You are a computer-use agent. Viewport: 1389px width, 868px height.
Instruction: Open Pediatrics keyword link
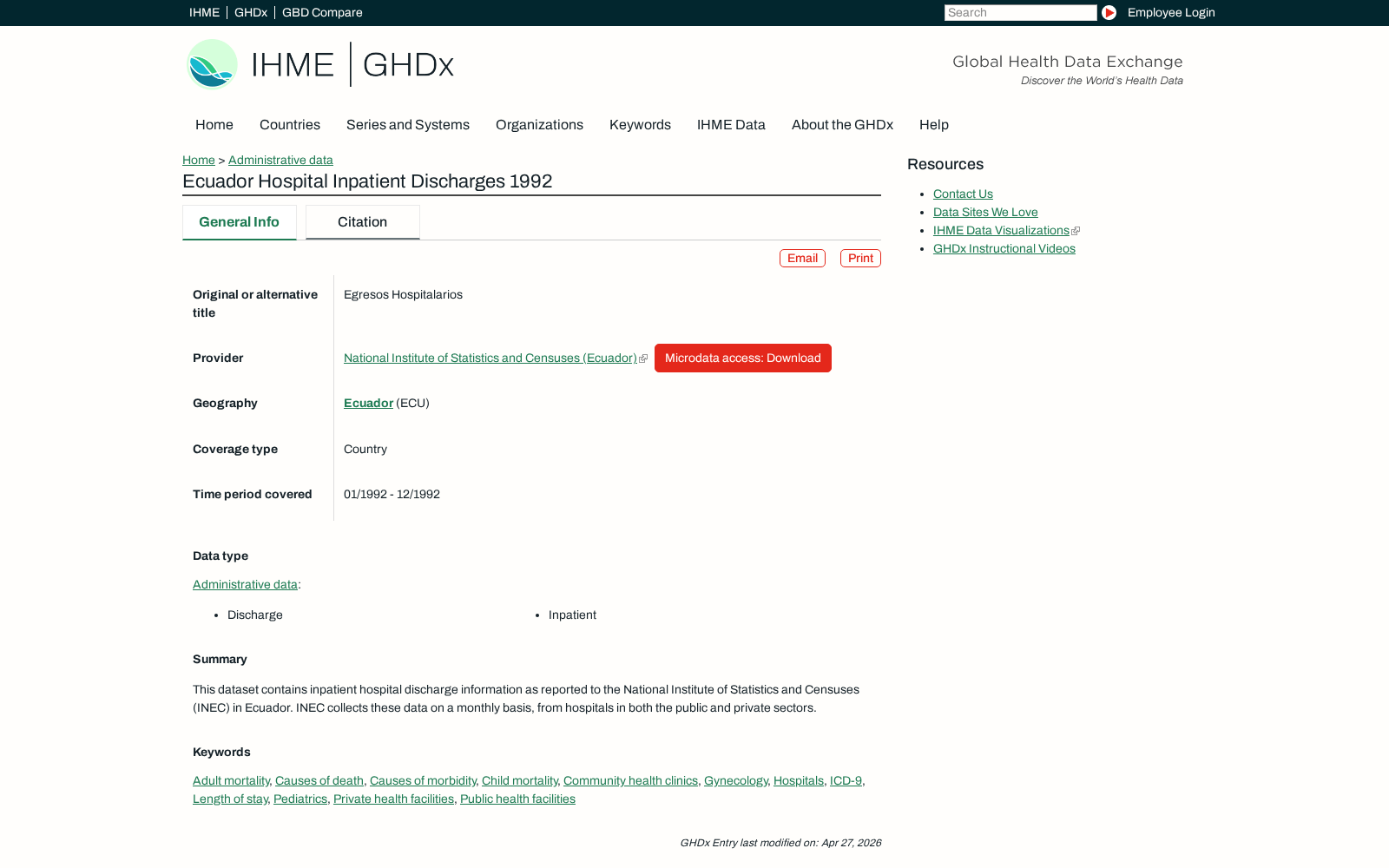pyautogui.click(x=300, y=799)
